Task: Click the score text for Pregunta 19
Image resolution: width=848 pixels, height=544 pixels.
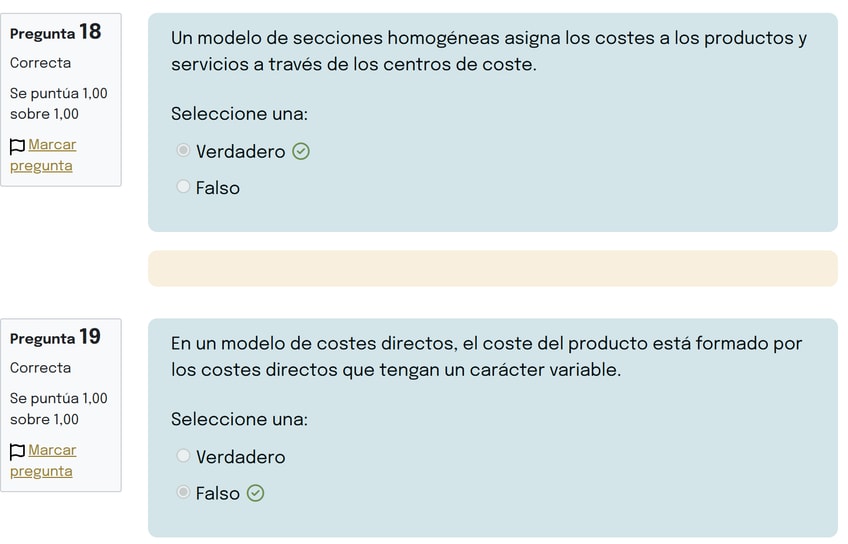Action: pyautogui.click(x=58, y=408)
